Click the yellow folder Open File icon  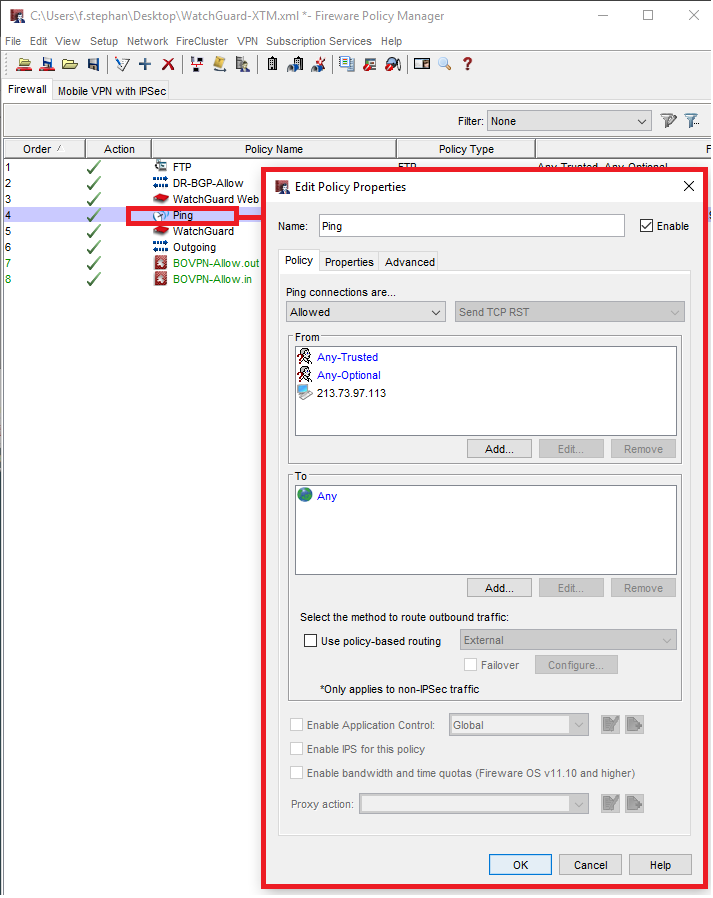[69, 64]
